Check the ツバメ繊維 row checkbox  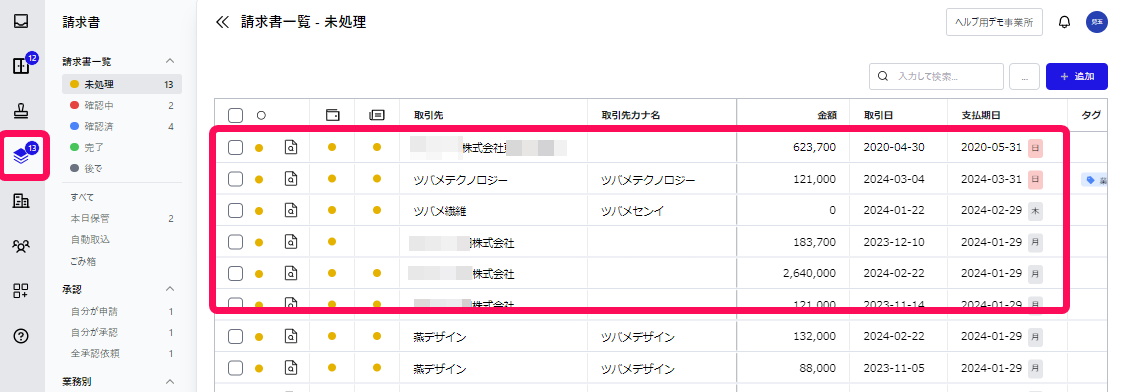coord(236,210)
